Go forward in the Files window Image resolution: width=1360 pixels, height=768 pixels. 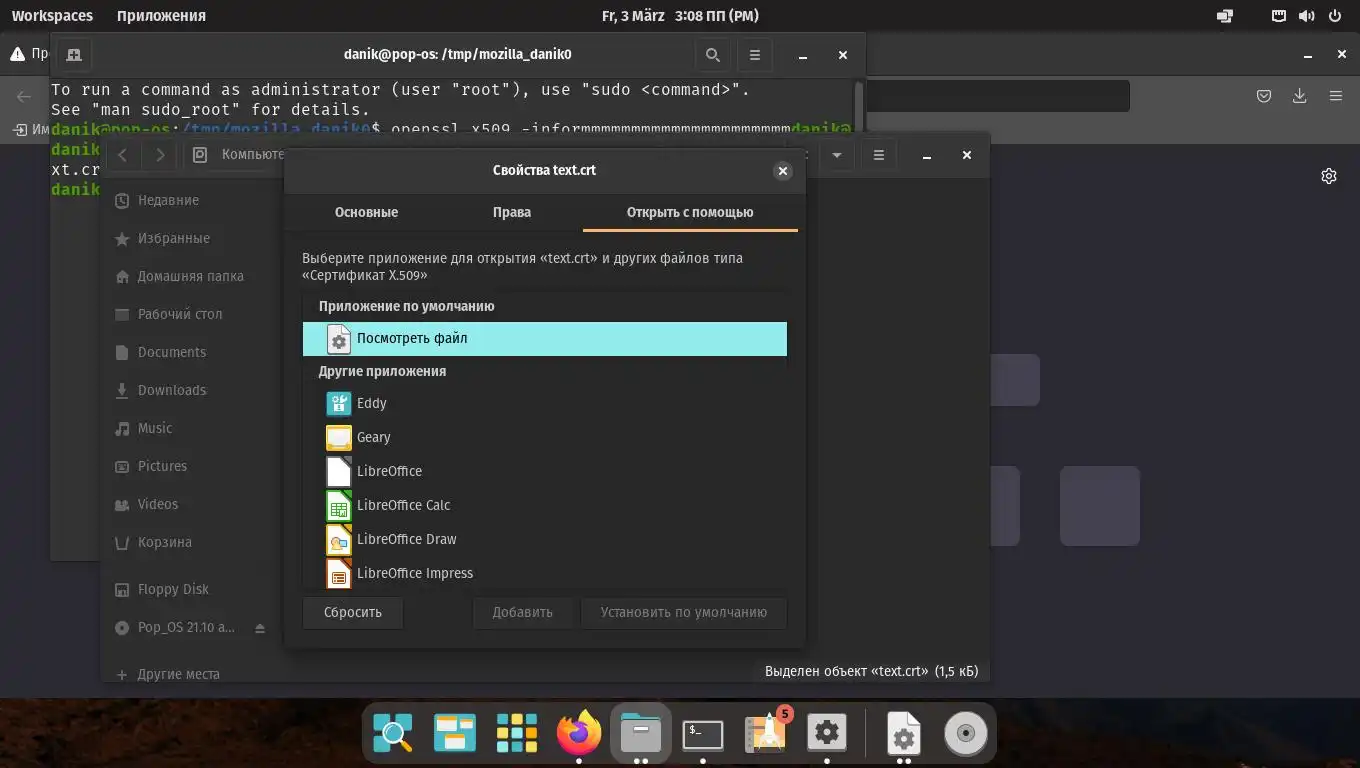160,155
